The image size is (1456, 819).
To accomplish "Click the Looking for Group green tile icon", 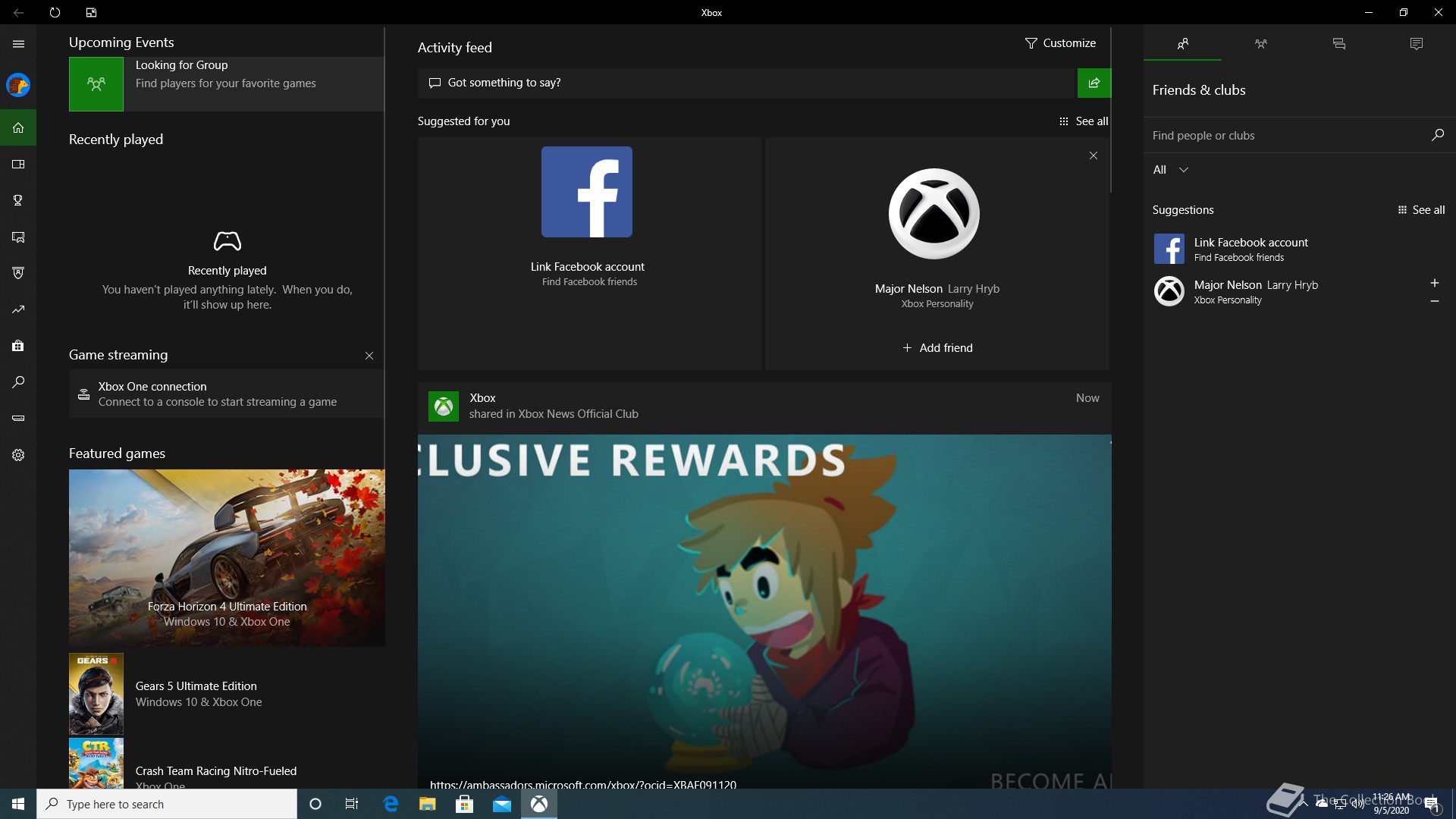I will [96, 84].
